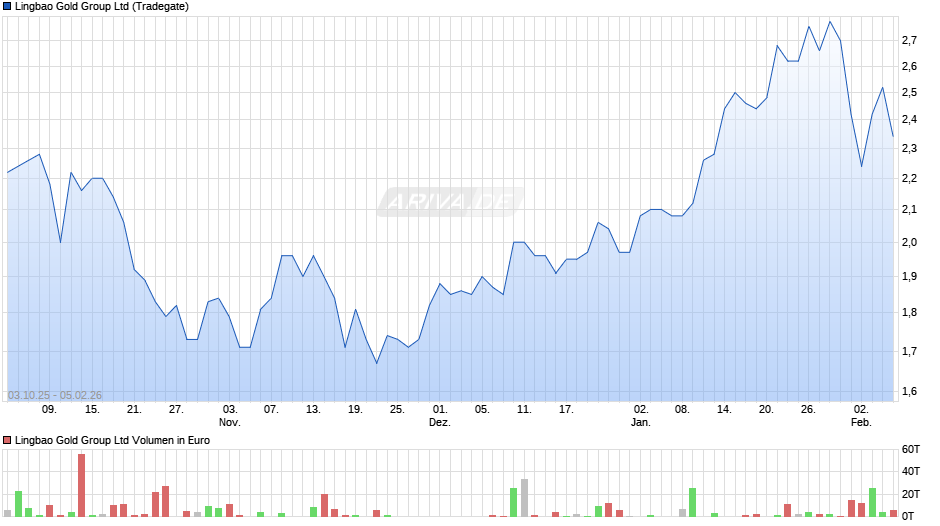Click the 11. date axis label
The image size is (940, 526).
coord(524,410)
